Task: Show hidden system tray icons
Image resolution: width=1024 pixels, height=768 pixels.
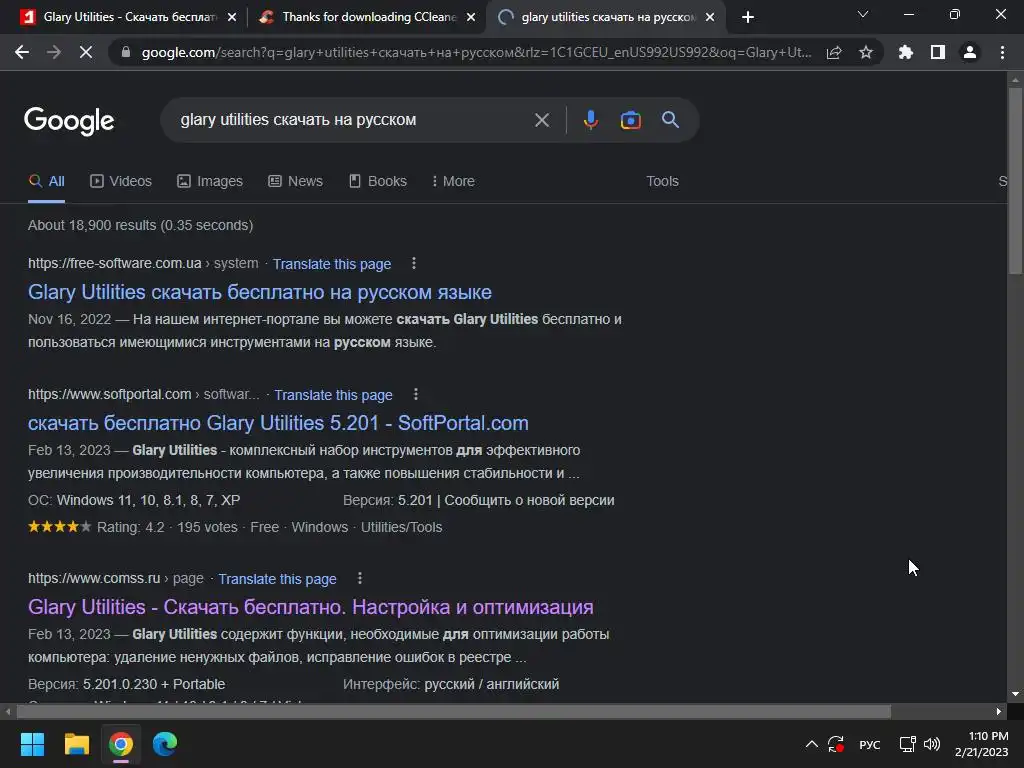Action: point(811,744)
